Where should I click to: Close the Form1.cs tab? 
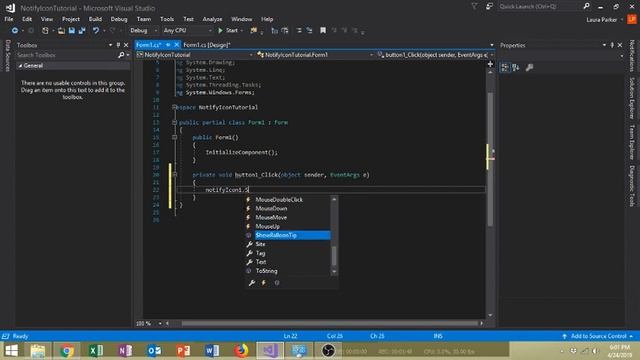176,45
